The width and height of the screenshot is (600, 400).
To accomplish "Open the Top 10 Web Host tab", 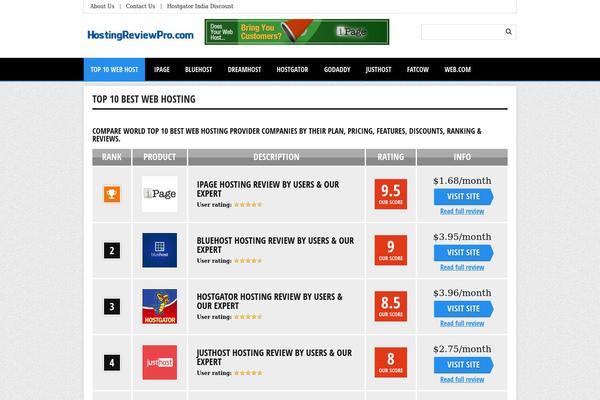I will (114, 69).
